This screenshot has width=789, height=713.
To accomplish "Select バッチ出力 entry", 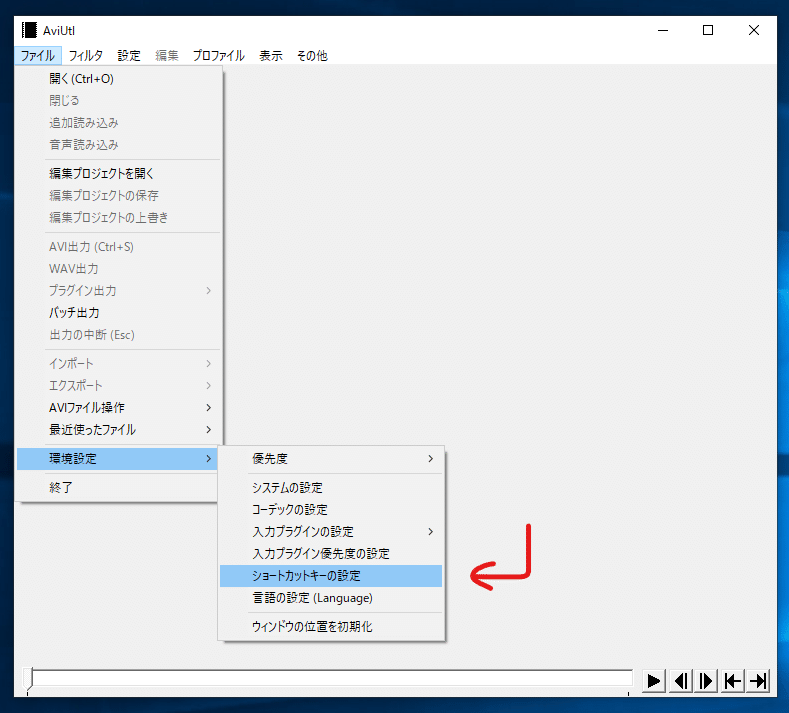I will click(x=118, y=312).
